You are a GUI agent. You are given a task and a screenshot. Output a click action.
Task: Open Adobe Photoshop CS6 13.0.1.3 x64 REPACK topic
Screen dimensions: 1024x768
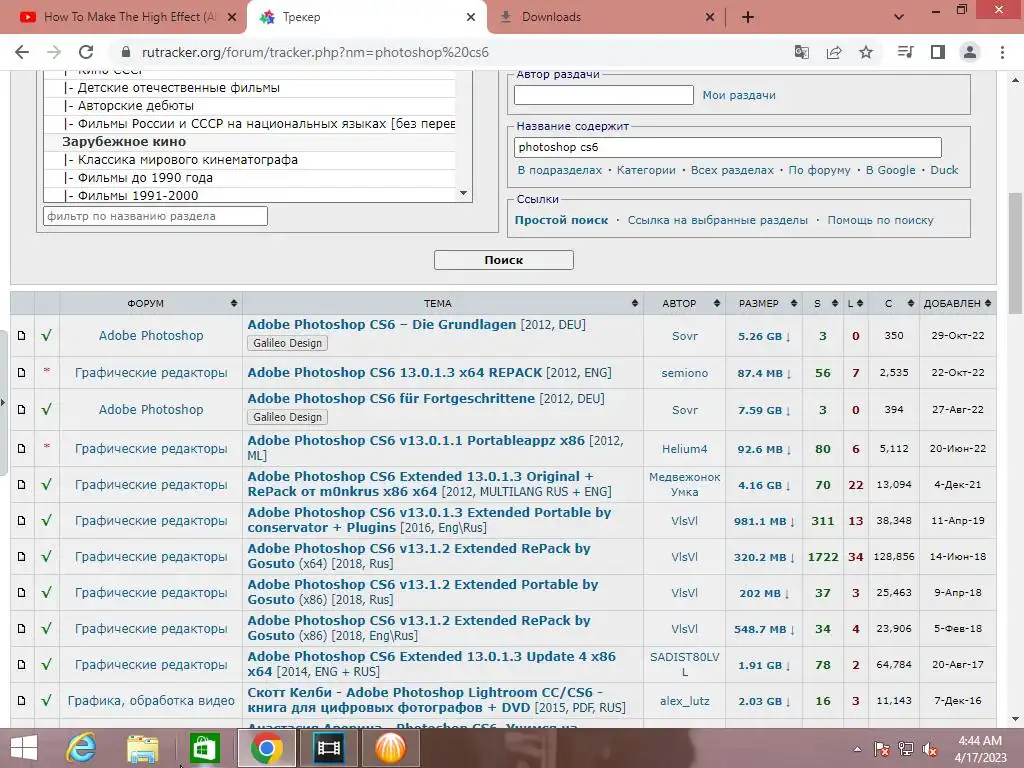(x=394, y=372)
